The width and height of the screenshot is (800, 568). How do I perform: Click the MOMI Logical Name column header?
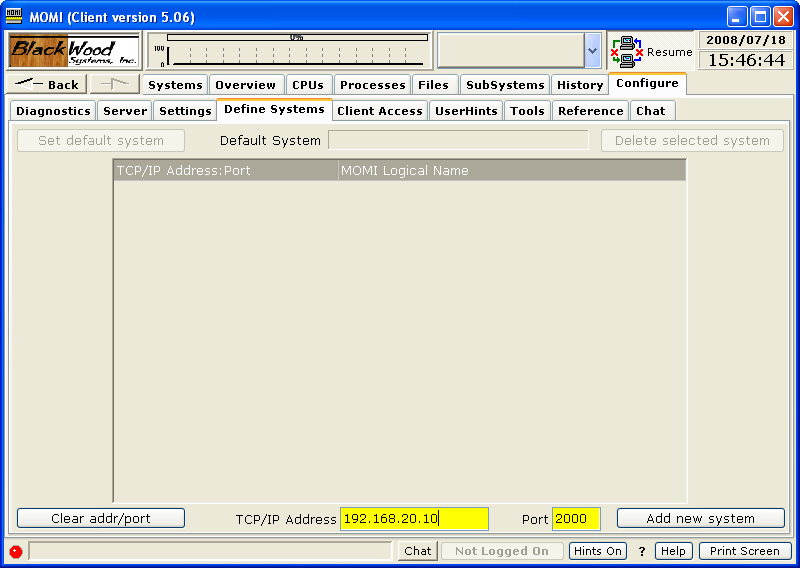[x=512, y=170]
